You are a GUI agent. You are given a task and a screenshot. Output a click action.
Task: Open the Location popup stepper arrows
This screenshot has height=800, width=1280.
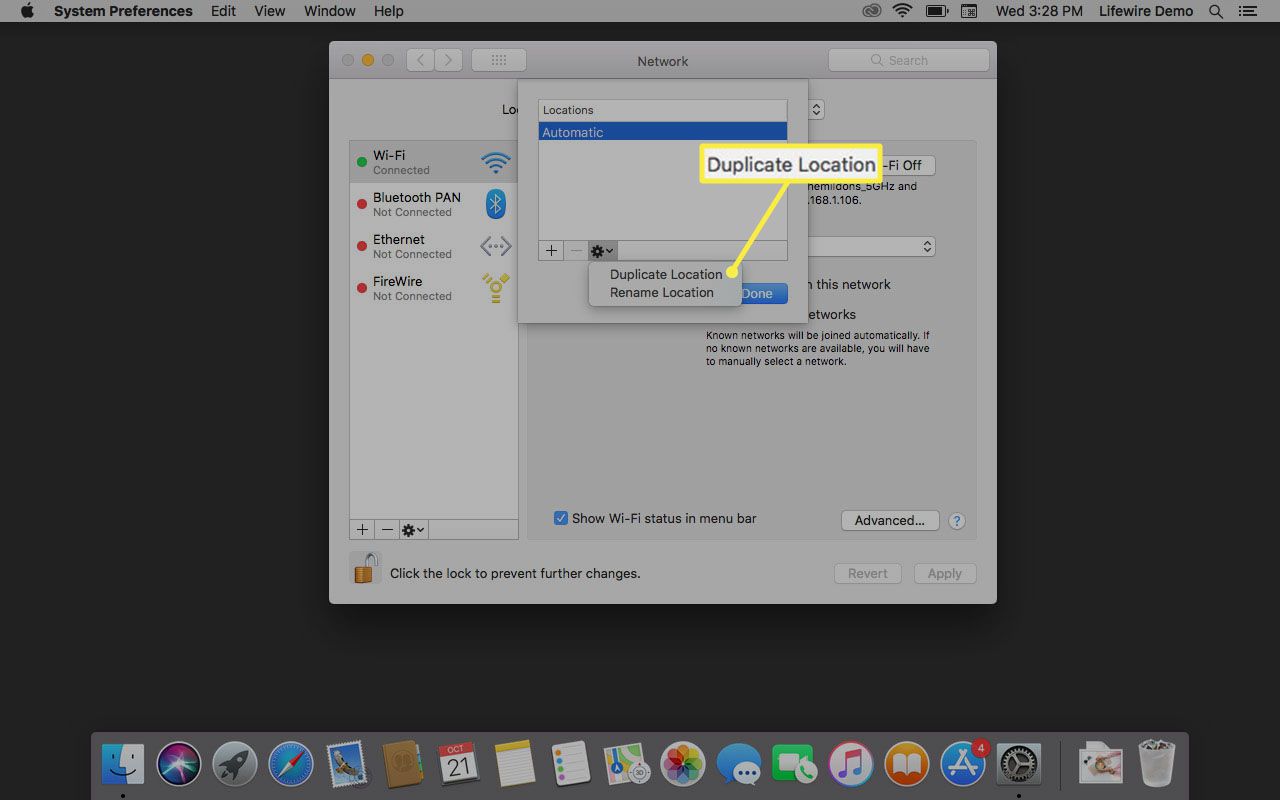816,109
